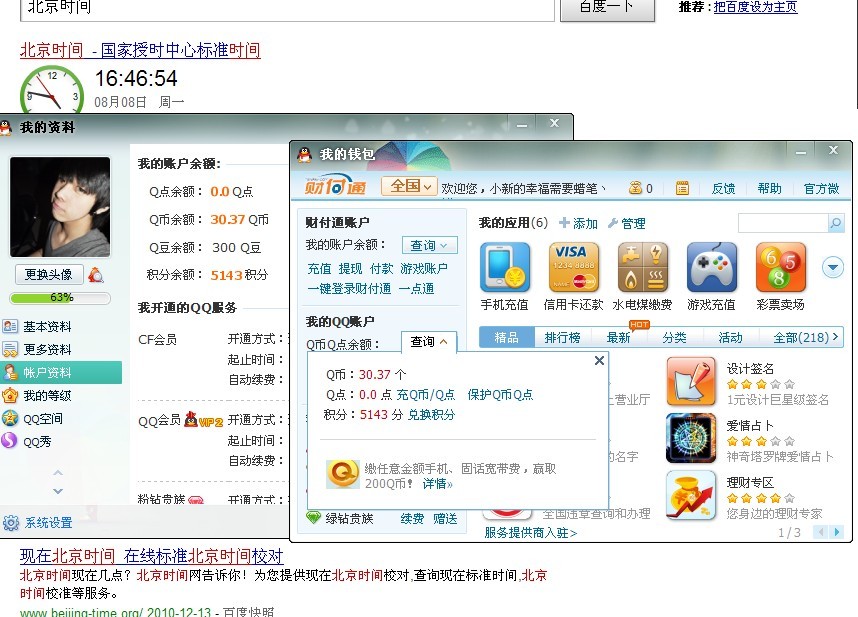The width and height of the screenshot is (858, 617).
Task: Click the icon next to 更换头像 button
Action: coord(96,275)
